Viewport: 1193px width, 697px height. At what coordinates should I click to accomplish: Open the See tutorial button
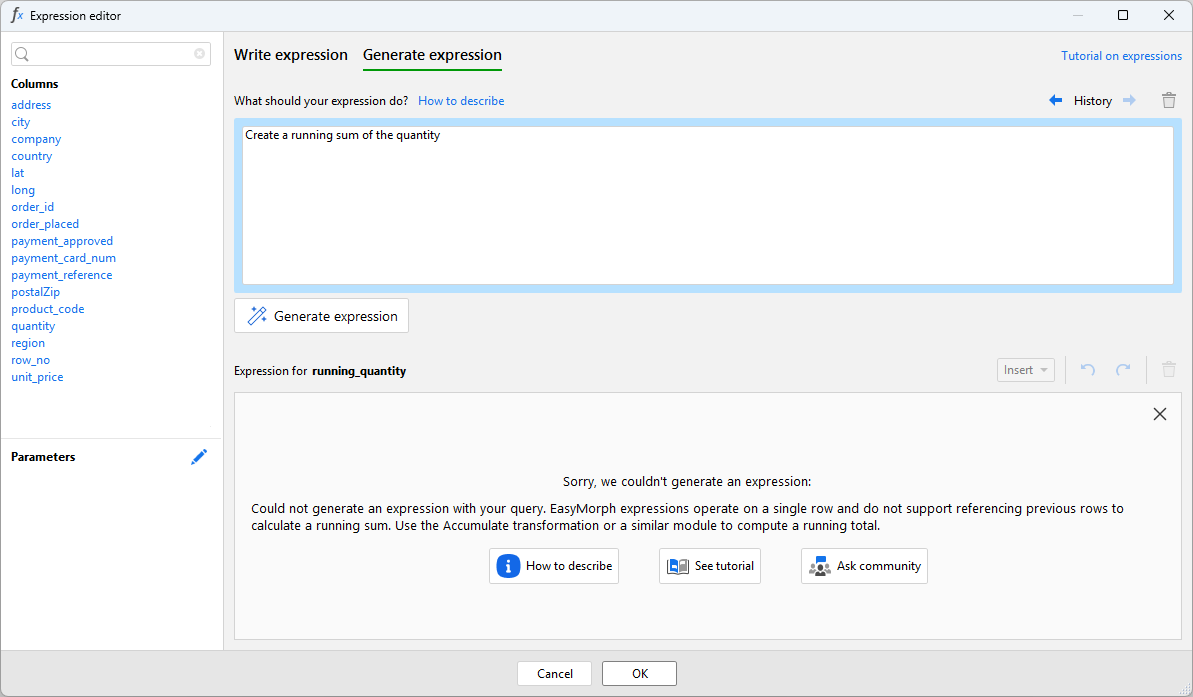pos(710,566)
